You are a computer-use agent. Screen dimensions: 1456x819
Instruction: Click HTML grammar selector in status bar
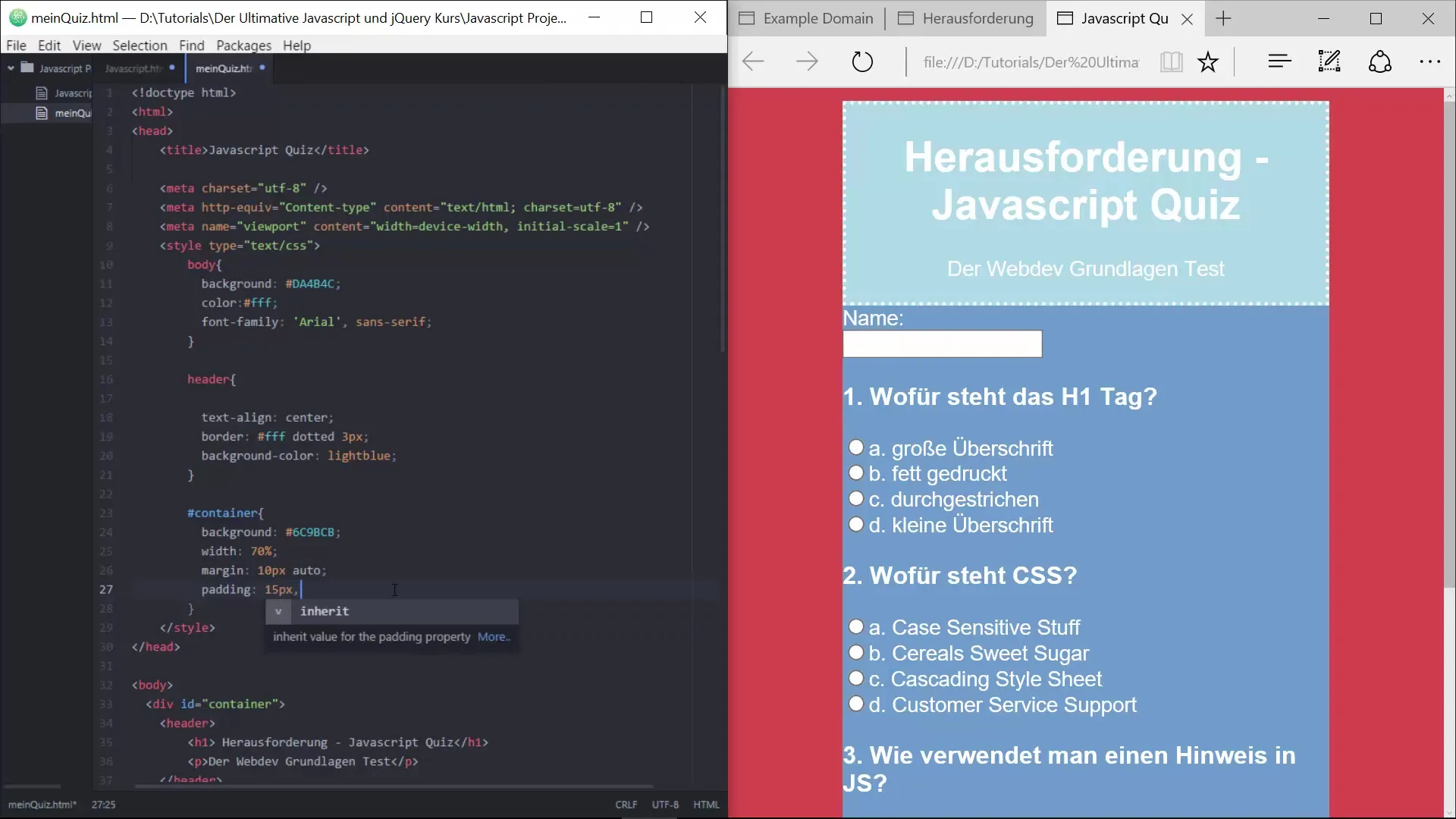click(706, 805)
